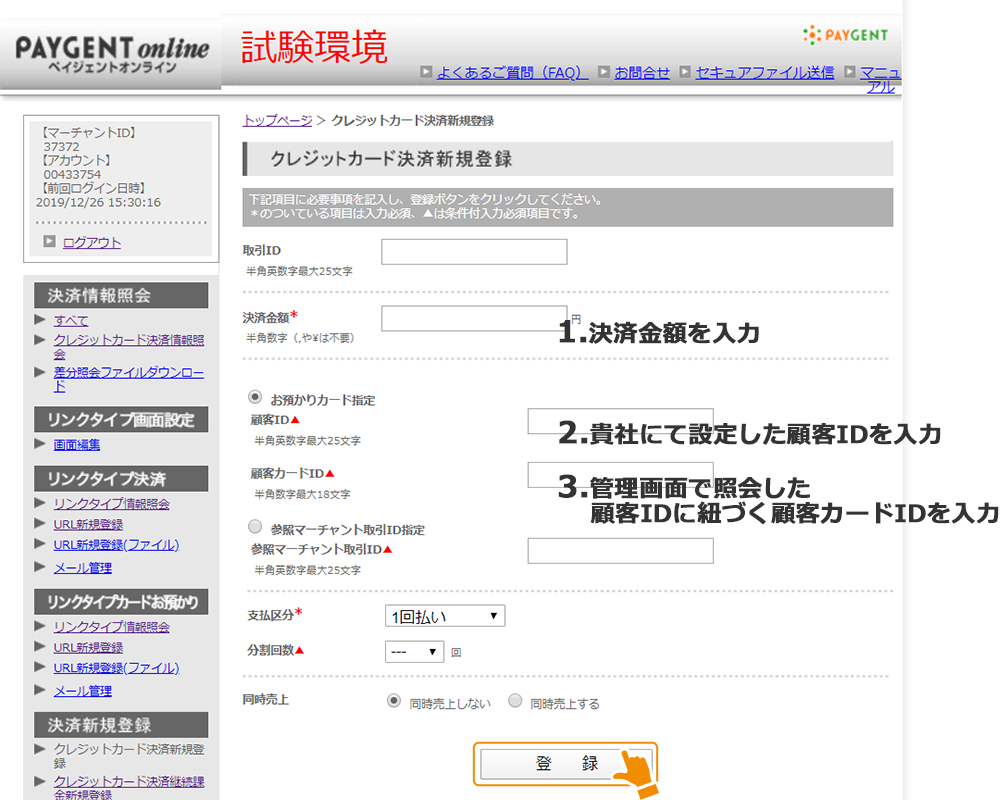Click the 登録 register button
1000x800 pixels.
(565, 764)
